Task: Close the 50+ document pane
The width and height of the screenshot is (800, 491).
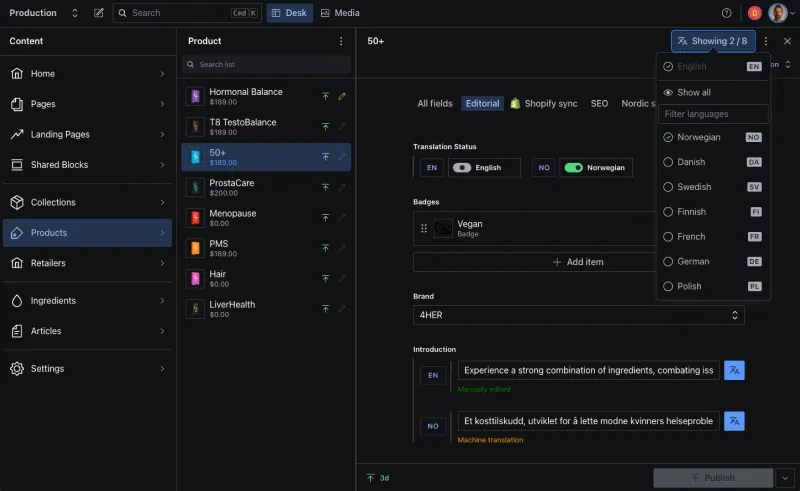Action: pos(787,41)
